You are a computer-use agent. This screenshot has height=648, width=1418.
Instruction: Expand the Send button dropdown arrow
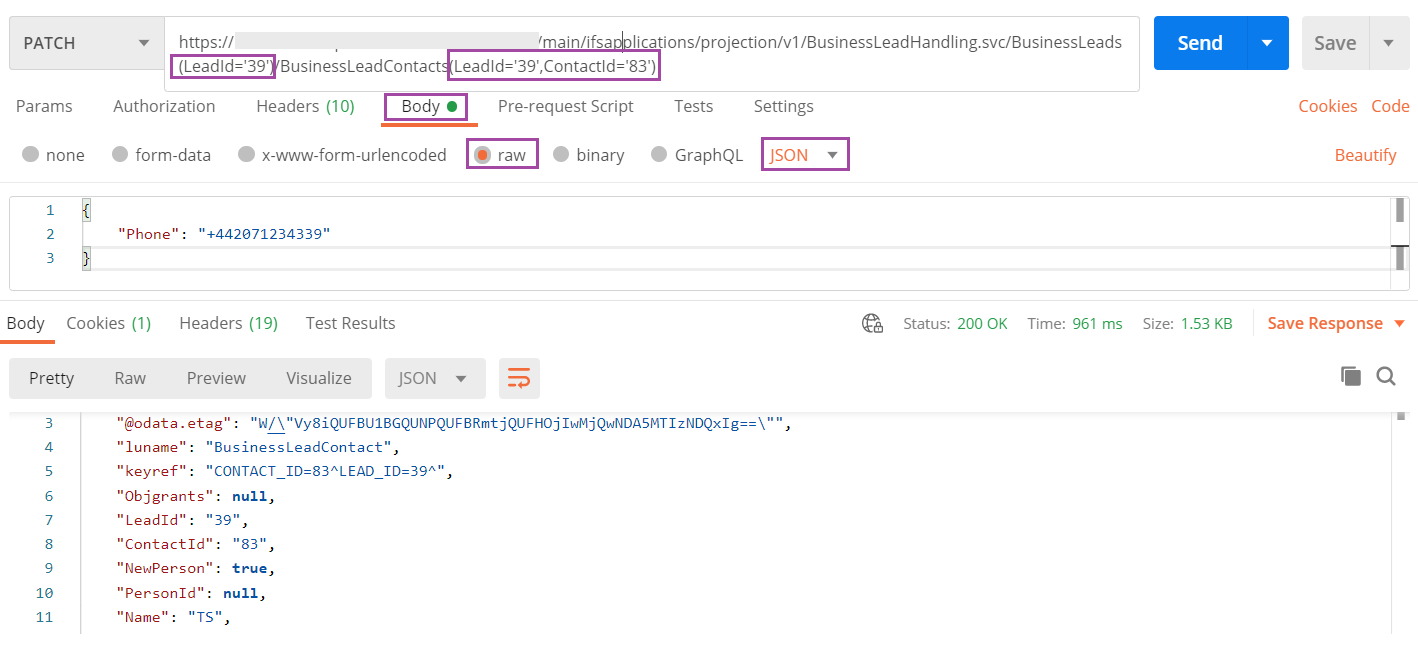tap(1267, 42)
